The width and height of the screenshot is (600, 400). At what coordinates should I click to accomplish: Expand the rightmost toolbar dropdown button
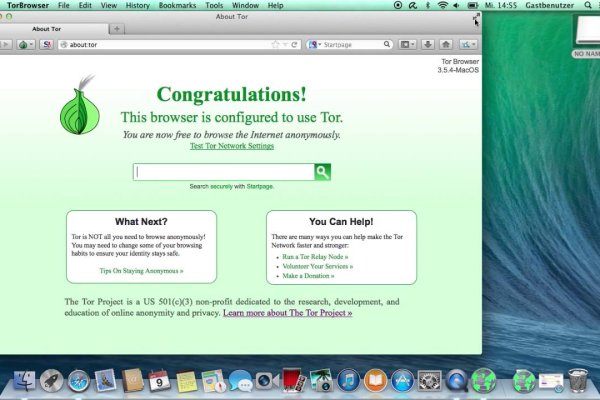click(467, 45)
